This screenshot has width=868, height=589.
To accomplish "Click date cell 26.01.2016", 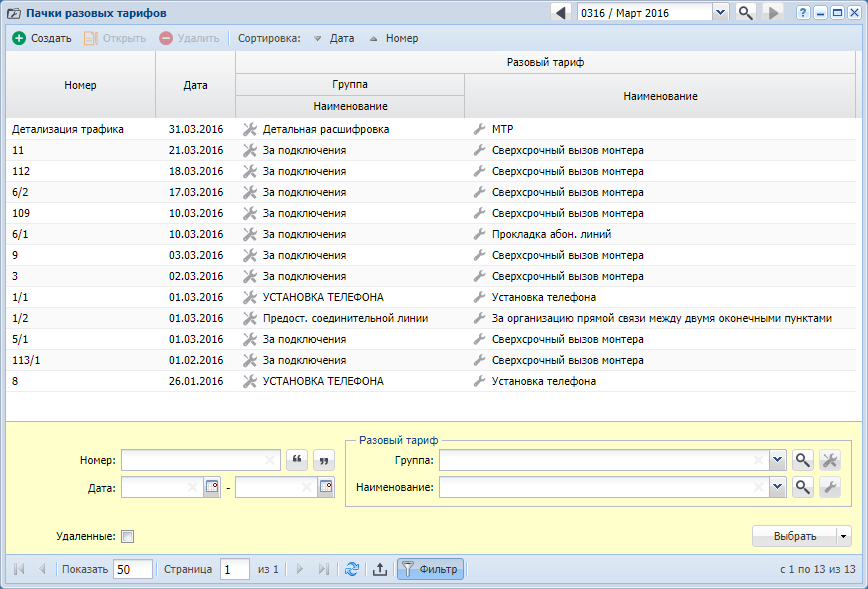I will pos(196,381).
